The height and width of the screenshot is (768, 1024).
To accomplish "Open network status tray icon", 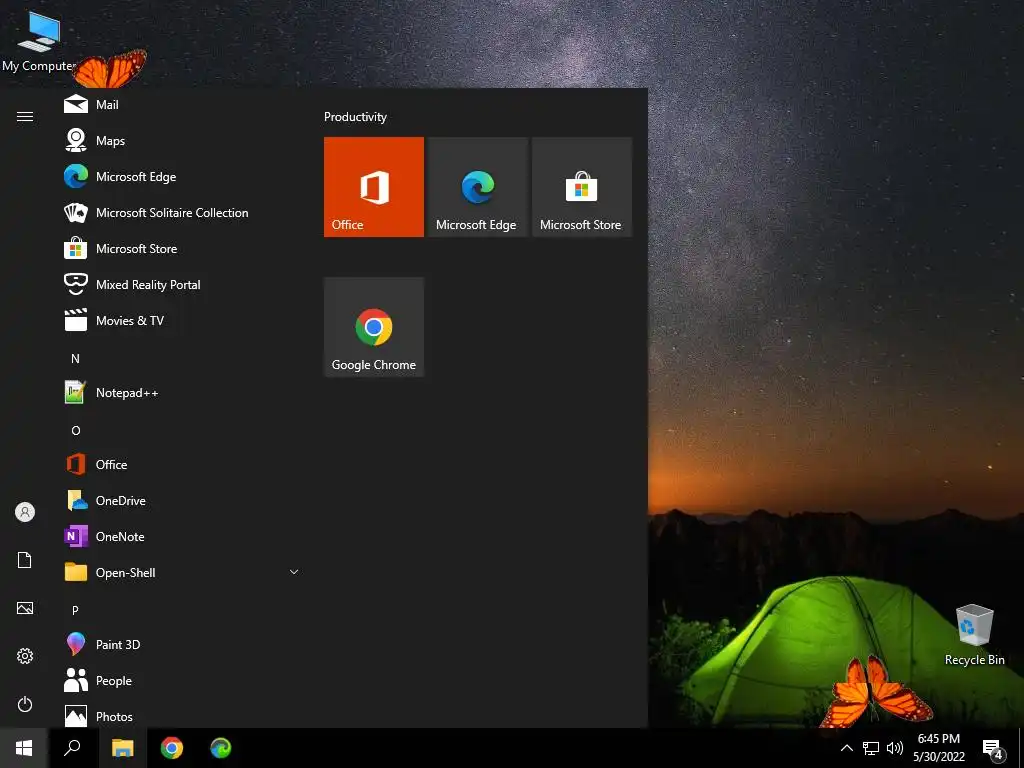I will tap(871, 748).
